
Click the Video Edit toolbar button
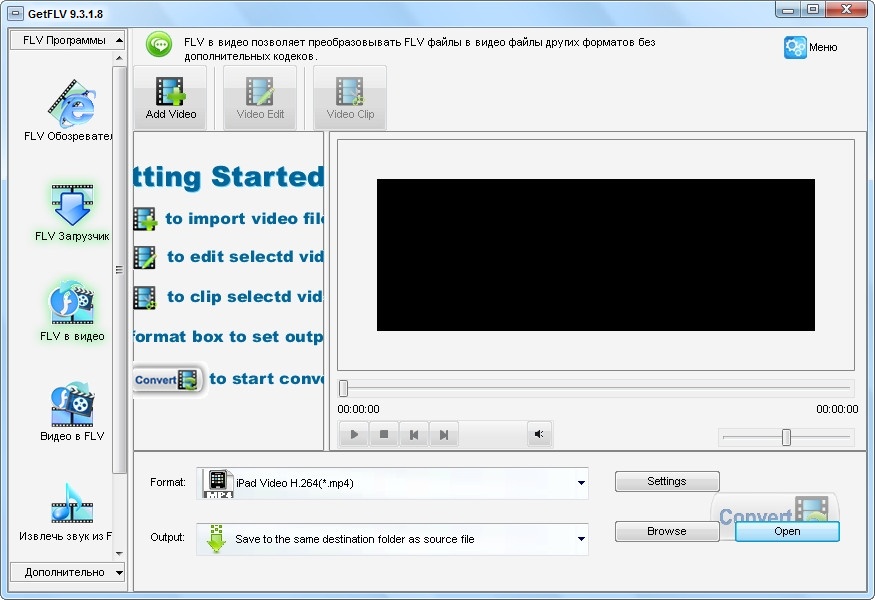coord(260,98)
